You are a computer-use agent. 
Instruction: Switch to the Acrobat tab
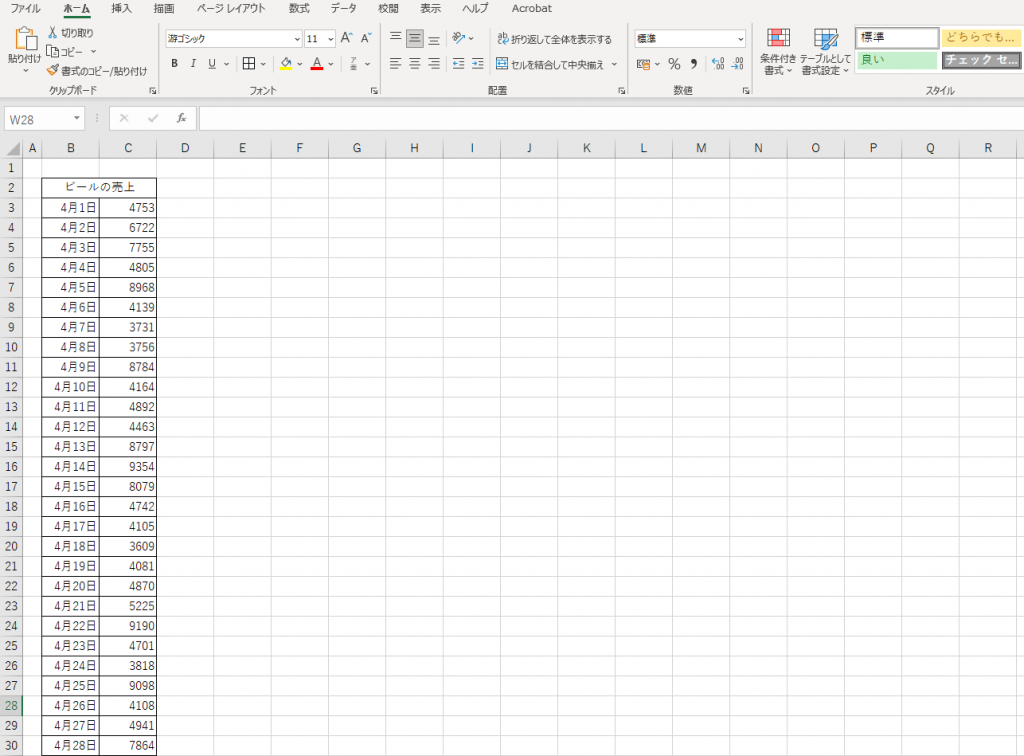(532, 8)
